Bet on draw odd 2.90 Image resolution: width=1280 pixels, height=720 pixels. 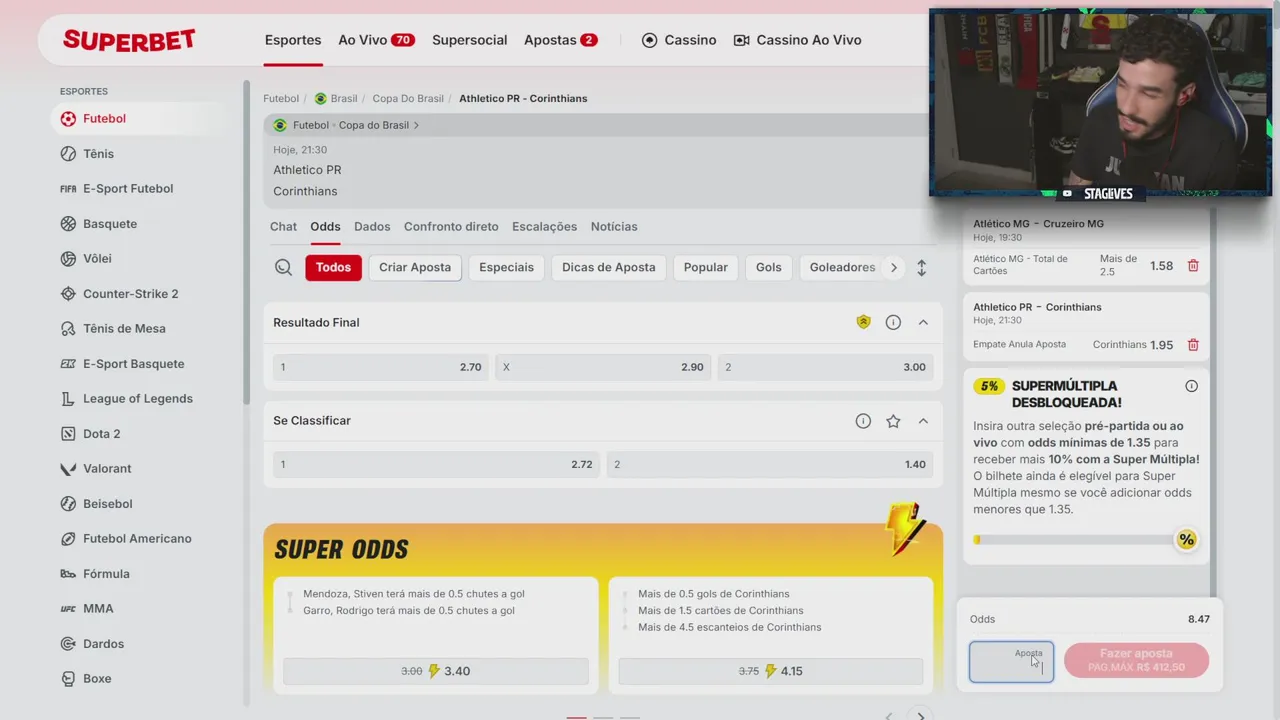(x=603, y=367)
